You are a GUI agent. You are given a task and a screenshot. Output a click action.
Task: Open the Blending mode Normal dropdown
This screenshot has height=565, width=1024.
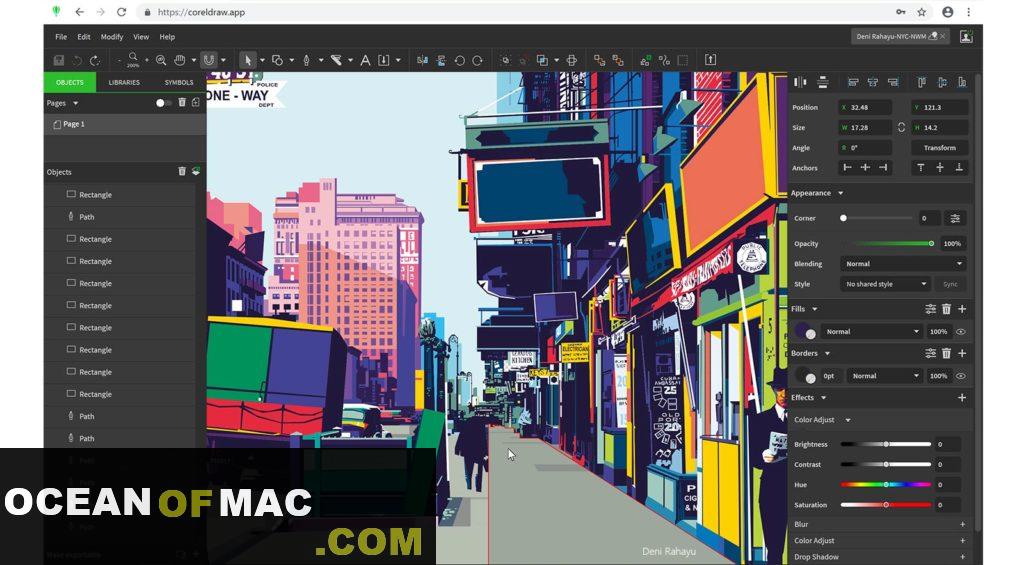(903, 264)
